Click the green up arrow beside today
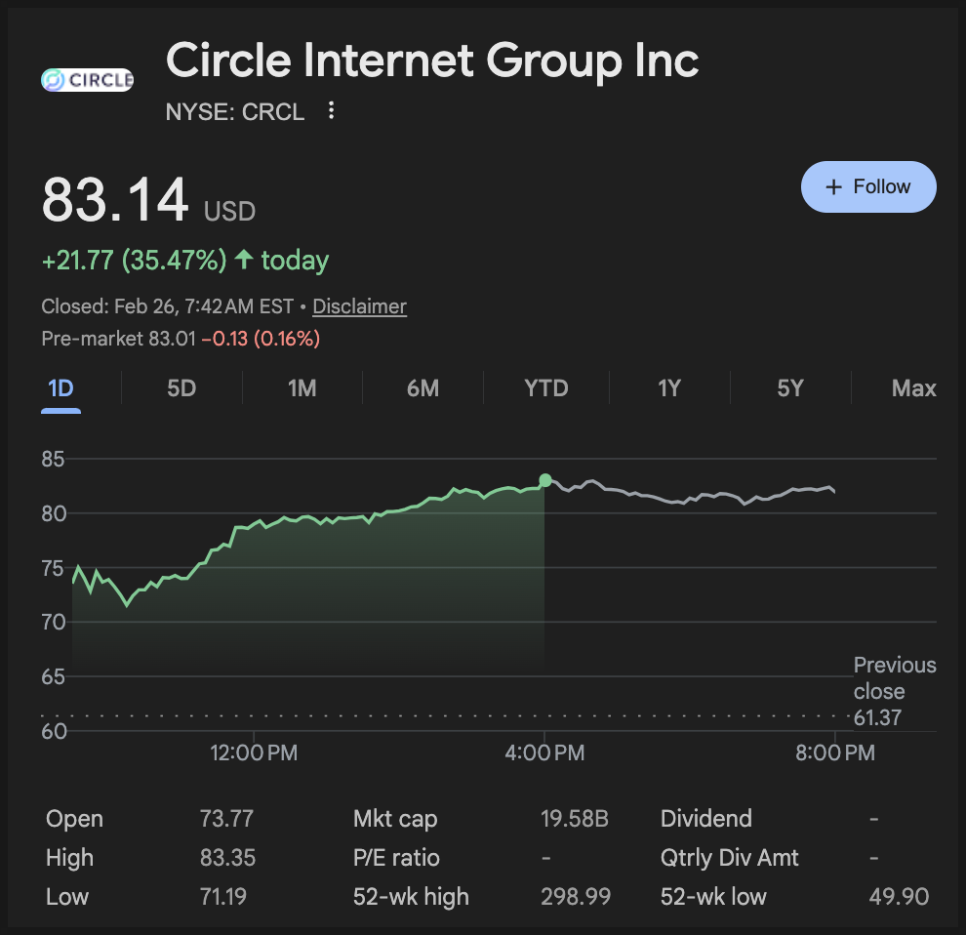Screen dimensions: 966x935 coord(244,261)
